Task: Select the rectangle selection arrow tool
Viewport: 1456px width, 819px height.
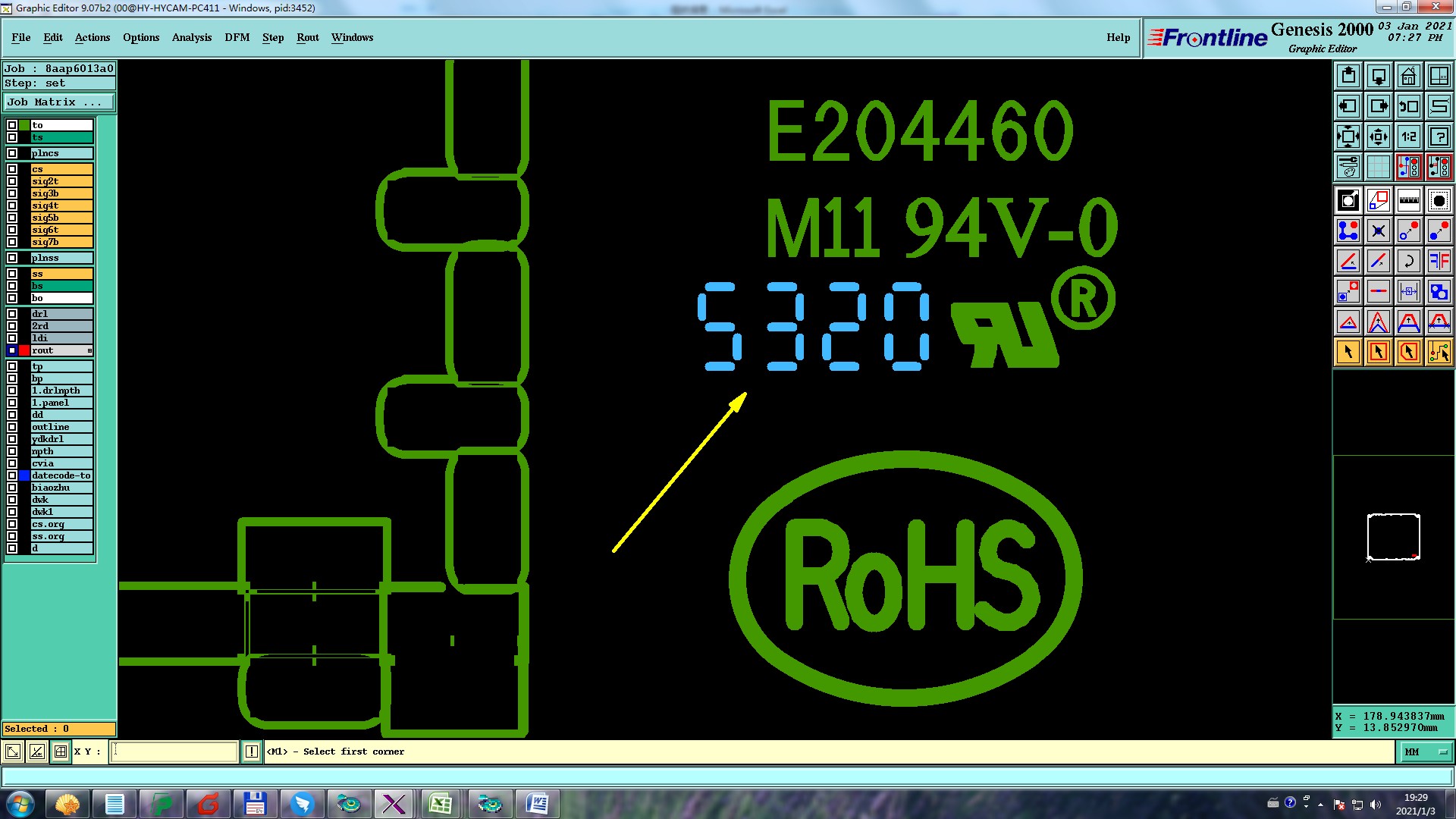Action: click(x=1378, y=352)
